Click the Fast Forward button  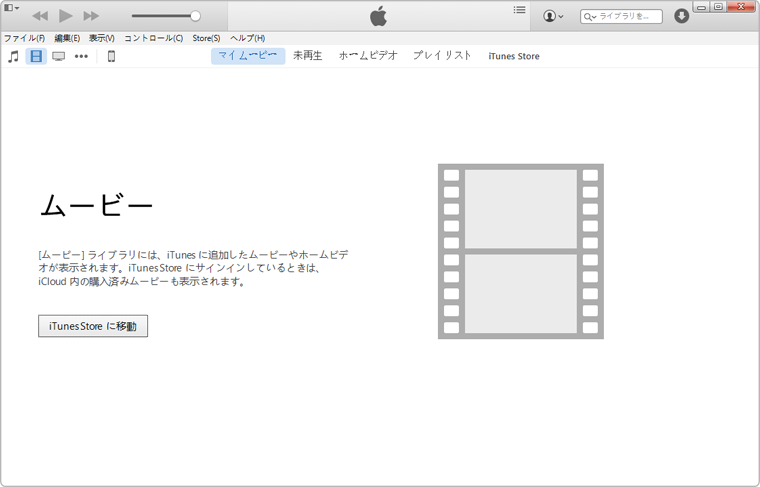click(91, 16)
